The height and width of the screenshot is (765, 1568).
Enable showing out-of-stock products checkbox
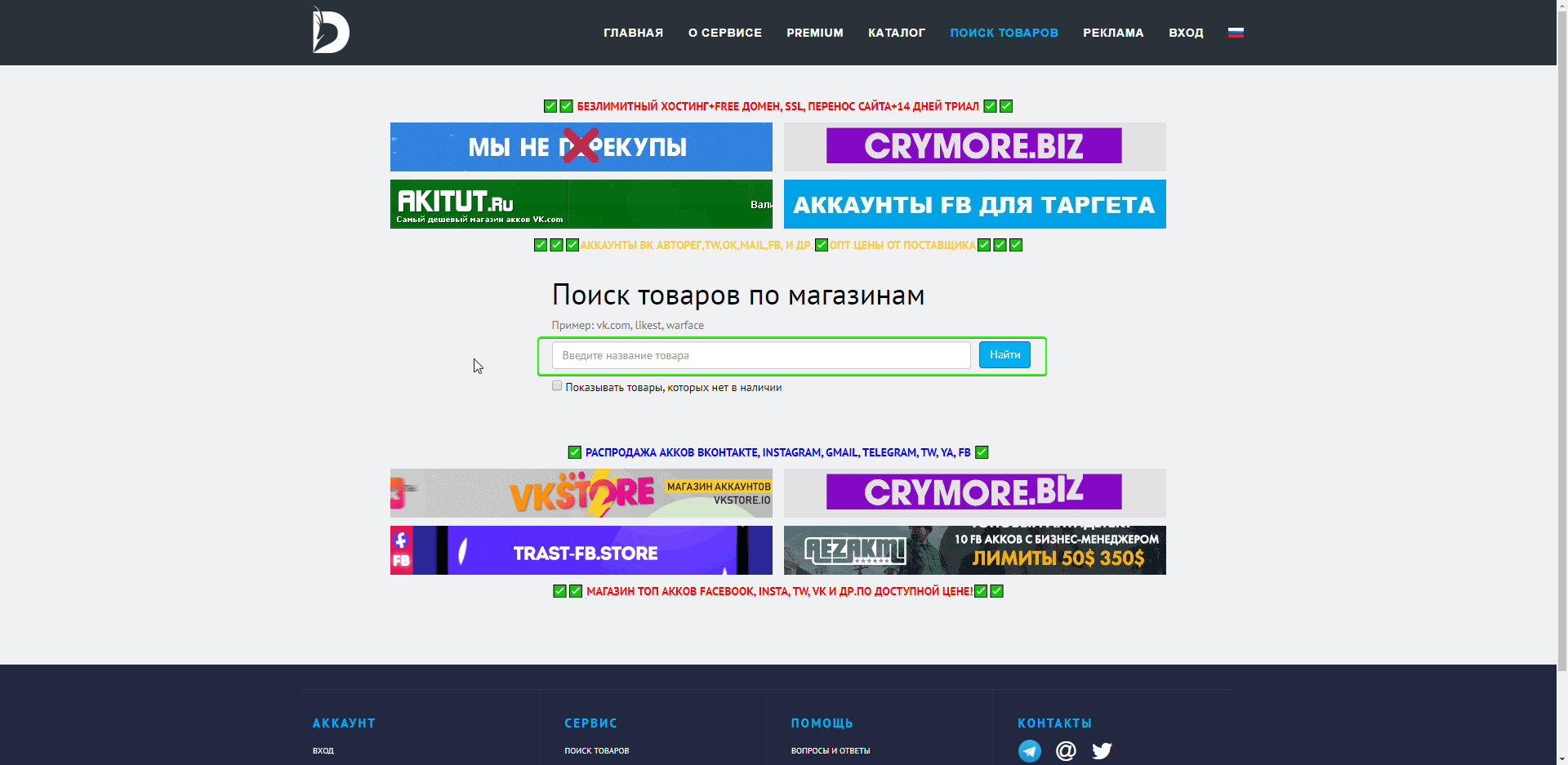click(x=557, y=386)
